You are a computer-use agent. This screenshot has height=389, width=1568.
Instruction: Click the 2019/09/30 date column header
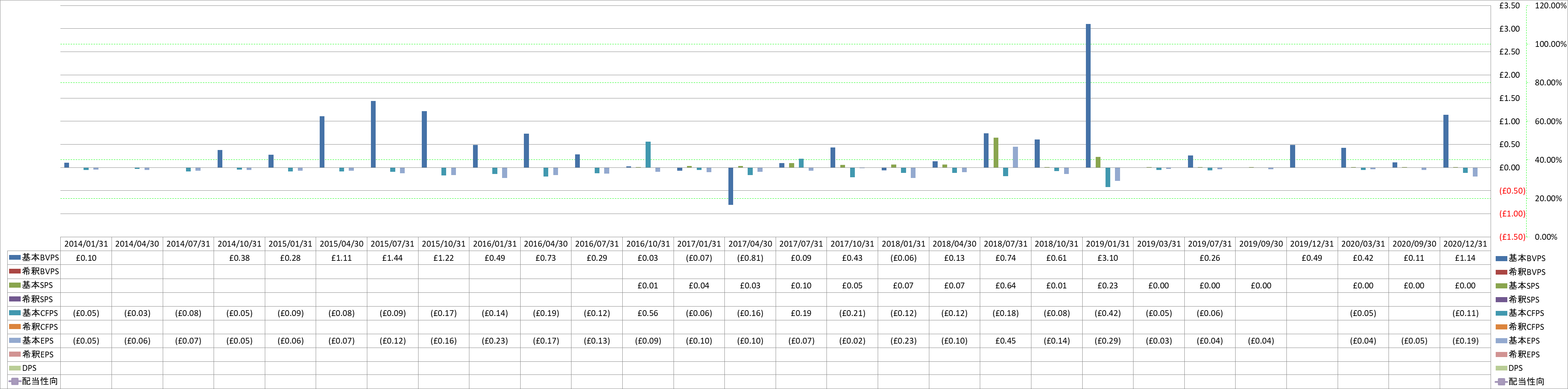[1261, 243]
